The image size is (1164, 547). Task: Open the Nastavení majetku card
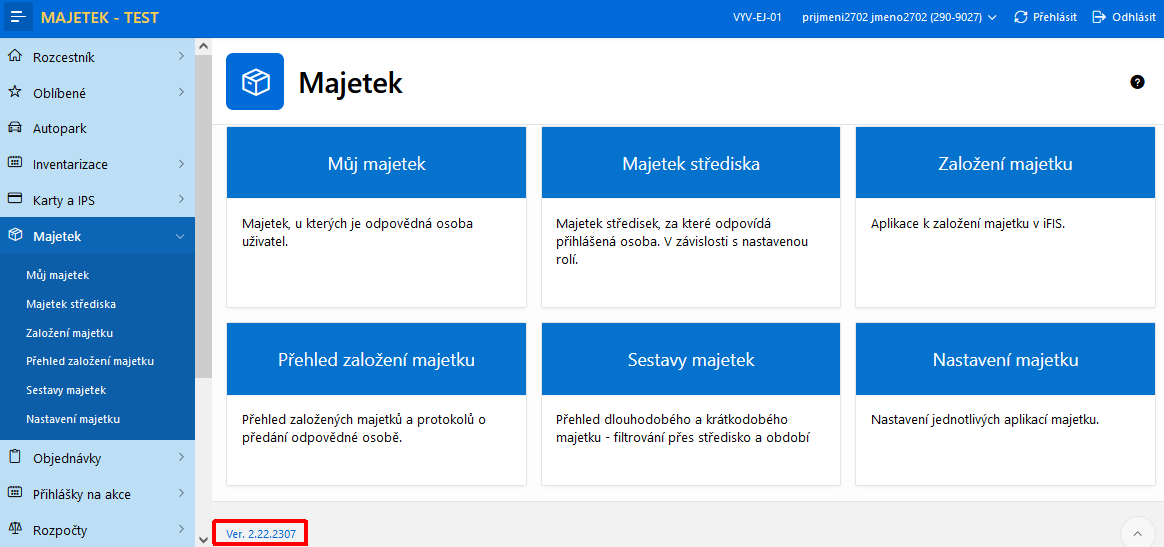[1005, 404]
